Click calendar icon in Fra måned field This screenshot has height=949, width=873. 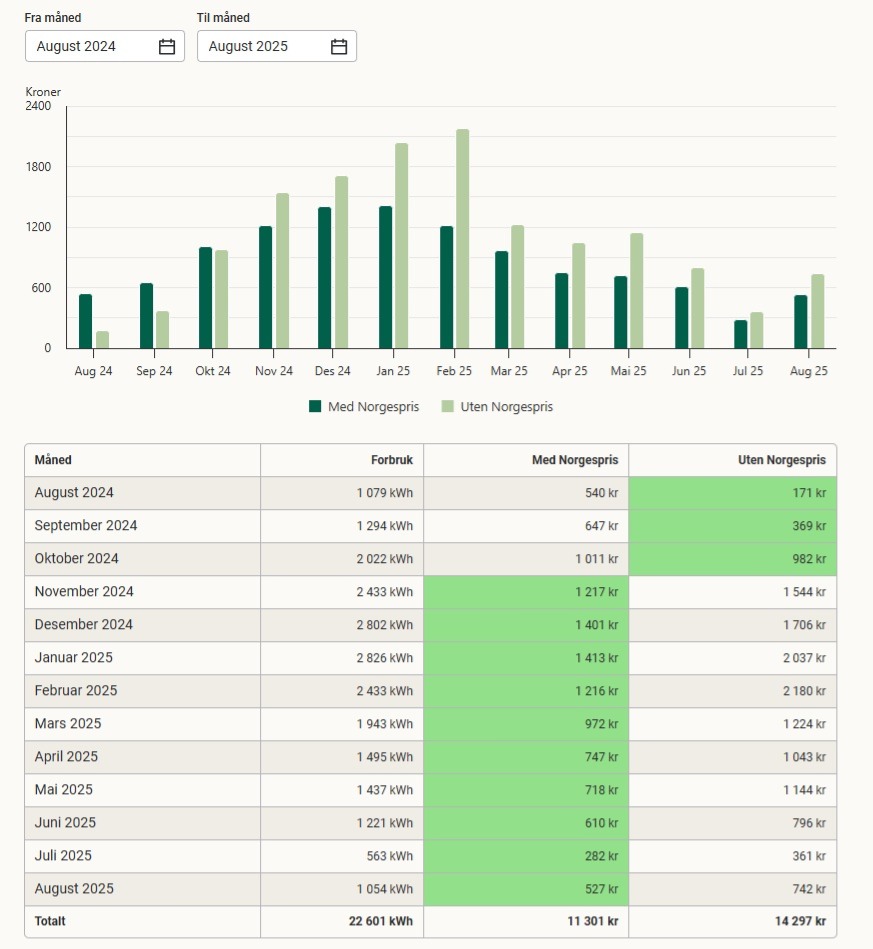[167, 47]
